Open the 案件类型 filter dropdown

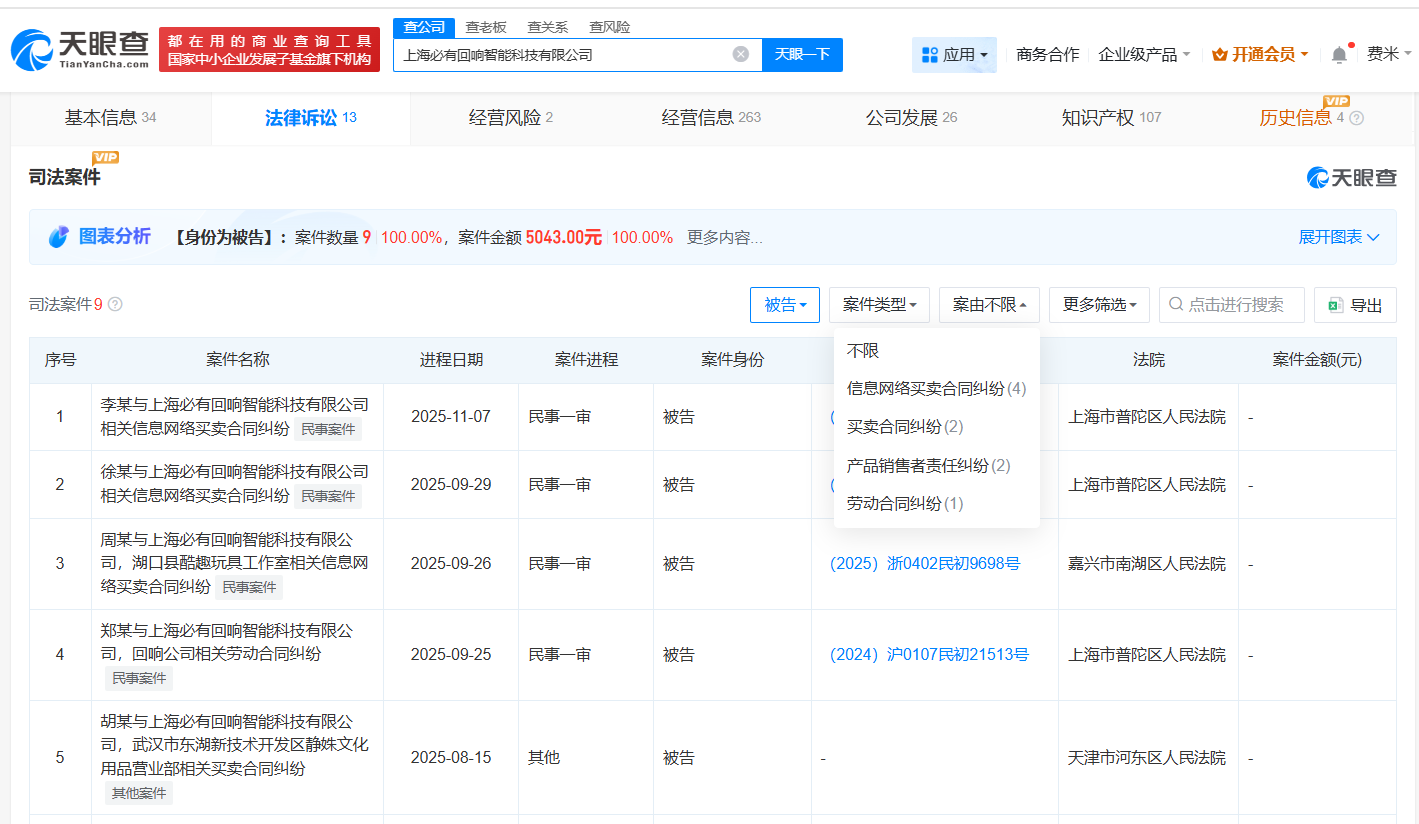pos(879,305)
